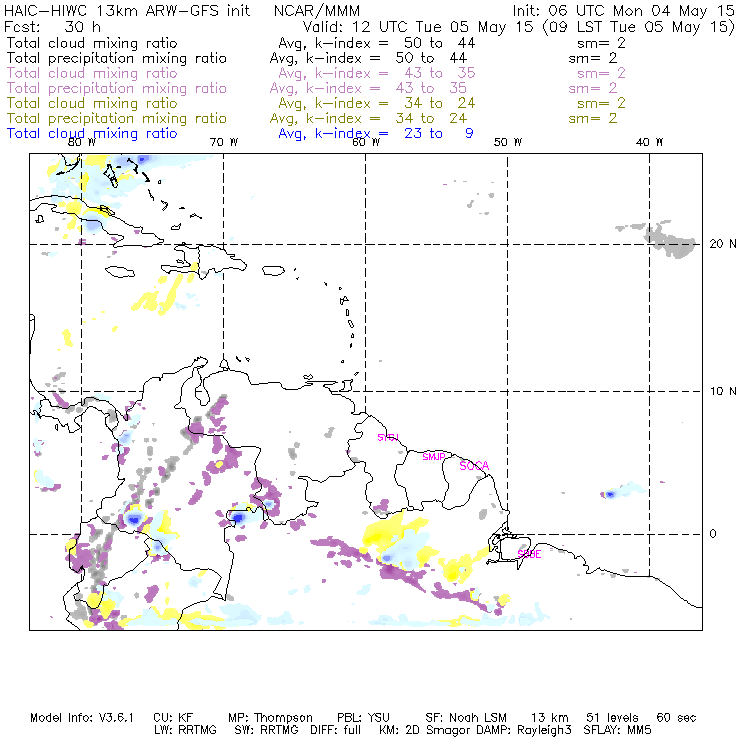
Task: Select the SMJP station label
Action: coord(434,456)
